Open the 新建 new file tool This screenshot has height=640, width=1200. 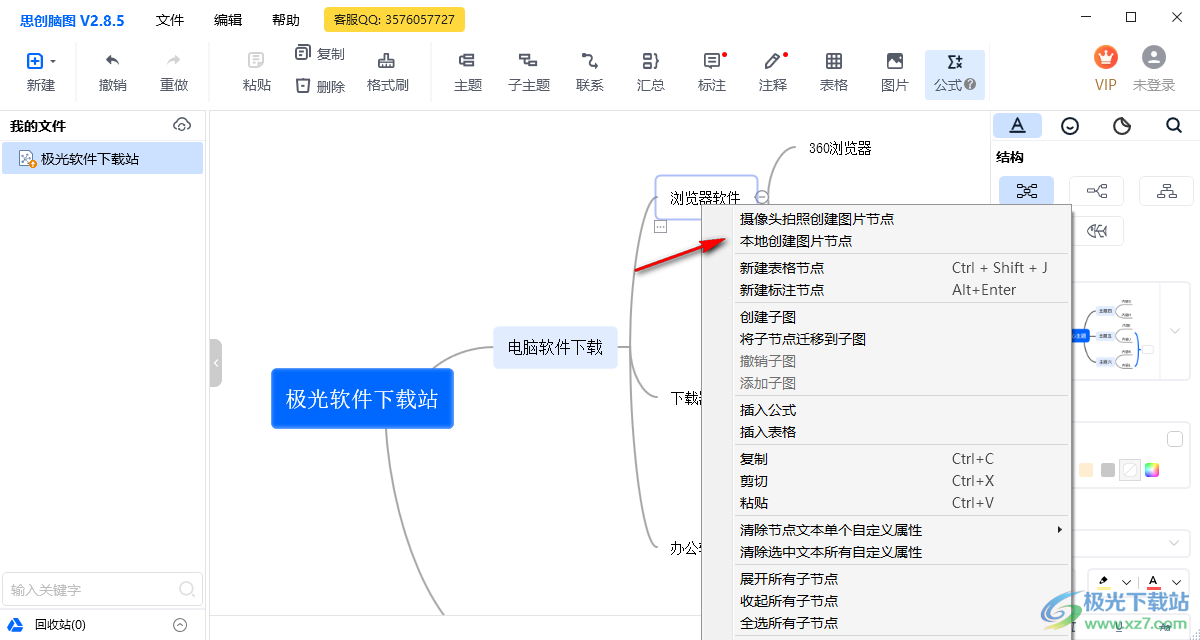[40, 73]
